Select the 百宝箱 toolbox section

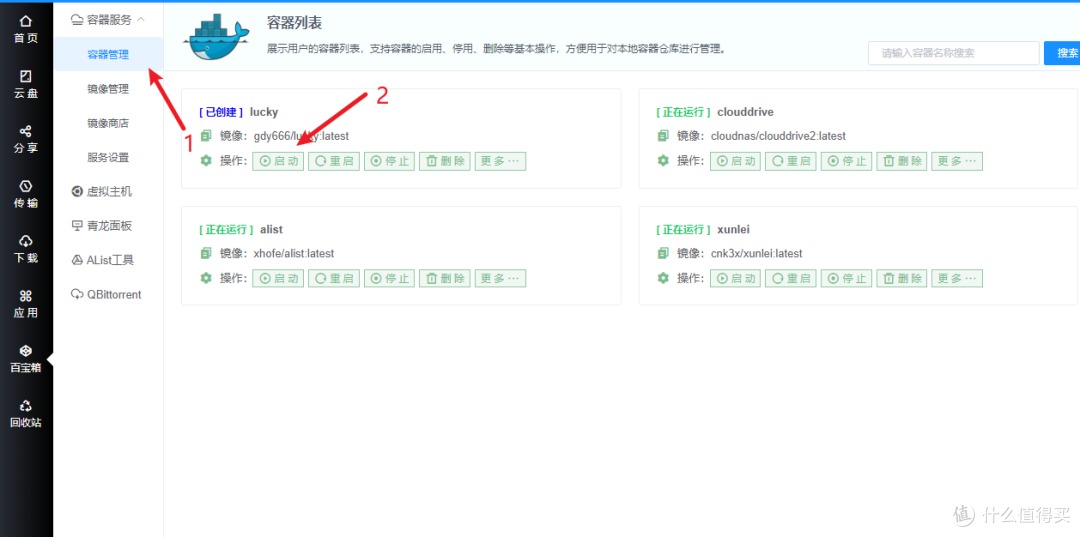click(26, 359)
